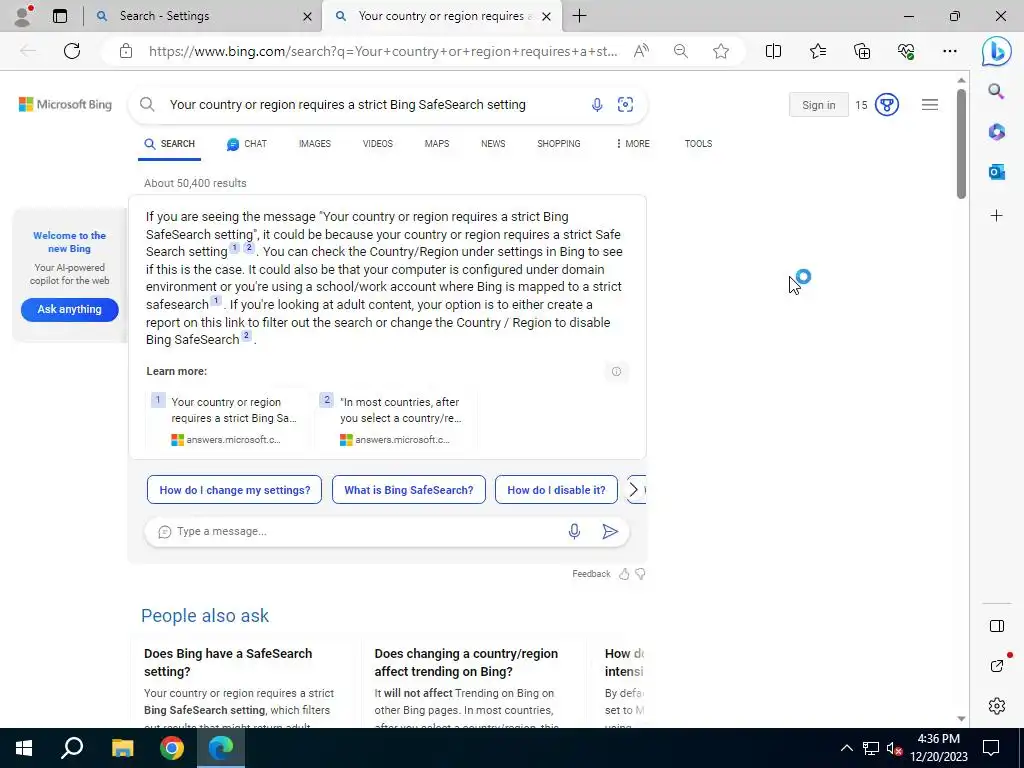Open the sidebar external link icon
This screenshot has height=768, width=1024.
pos(997,665)
